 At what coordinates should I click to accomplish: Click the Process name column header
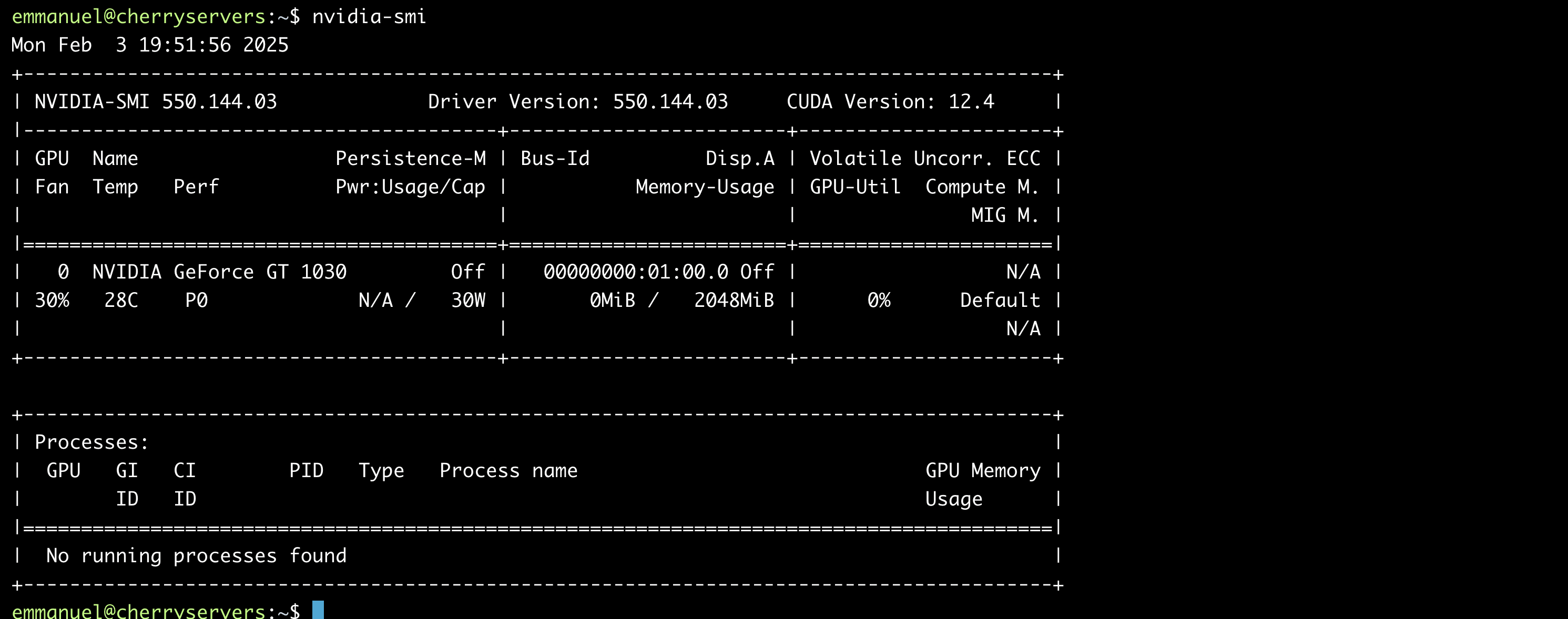508,471
